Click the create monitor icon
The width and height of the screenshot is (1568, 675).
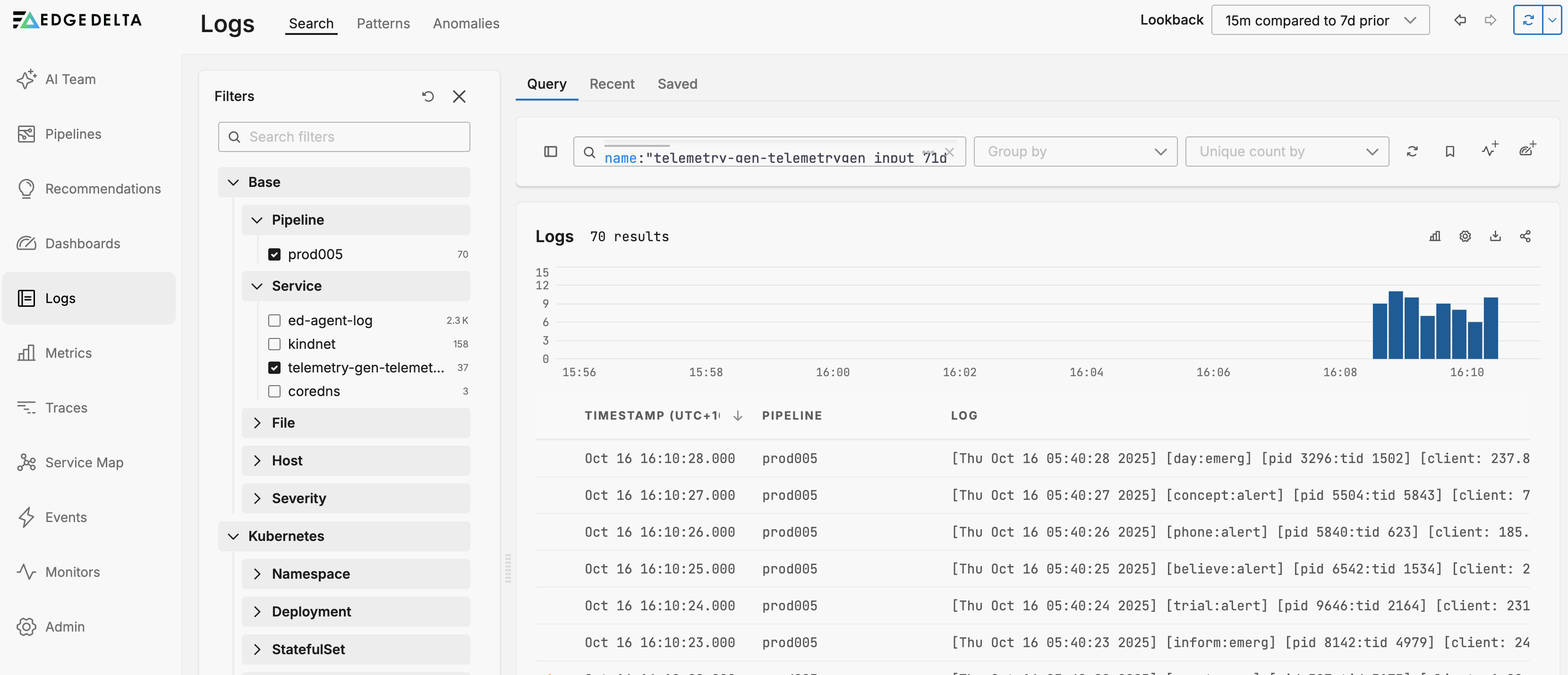[x=1489, y=150]
